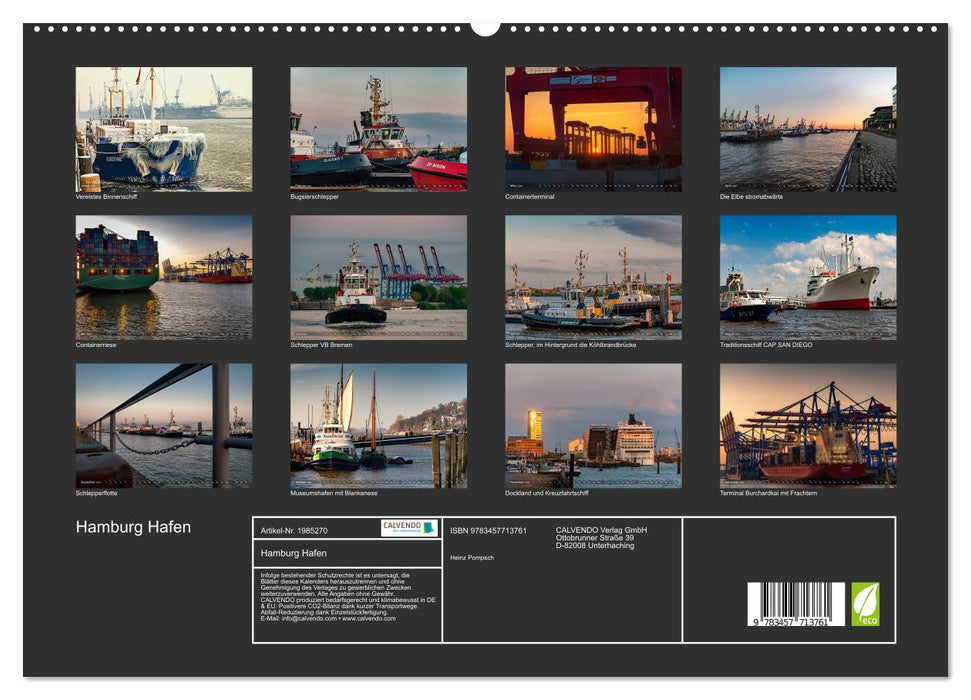
Task: View the "Dockland und Kreuzfahrtschiff" photo
Action: click(593, 426)
